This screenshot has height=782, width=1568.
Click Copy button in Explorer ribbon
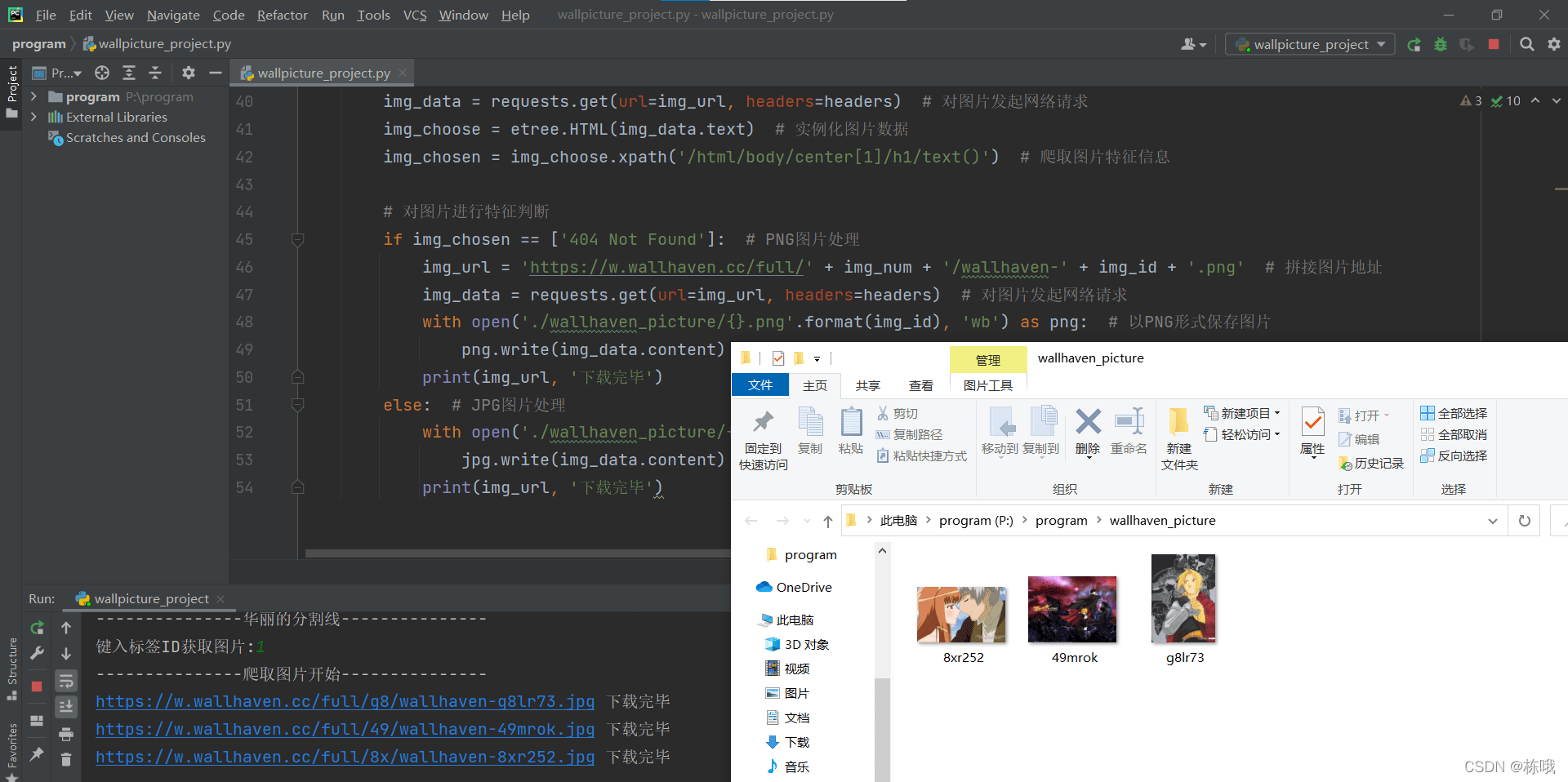pyautogui.click(x=810, y=431)
